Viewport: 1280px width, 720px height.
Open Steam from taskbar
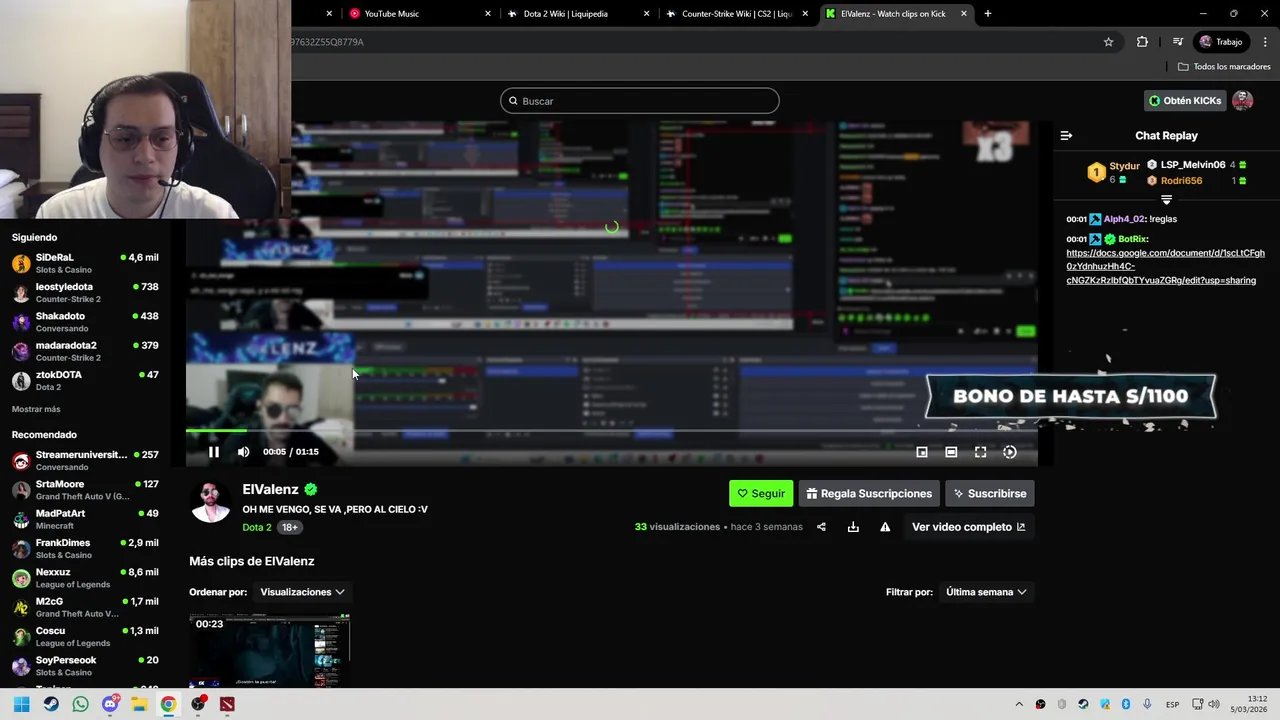(51, 704)
